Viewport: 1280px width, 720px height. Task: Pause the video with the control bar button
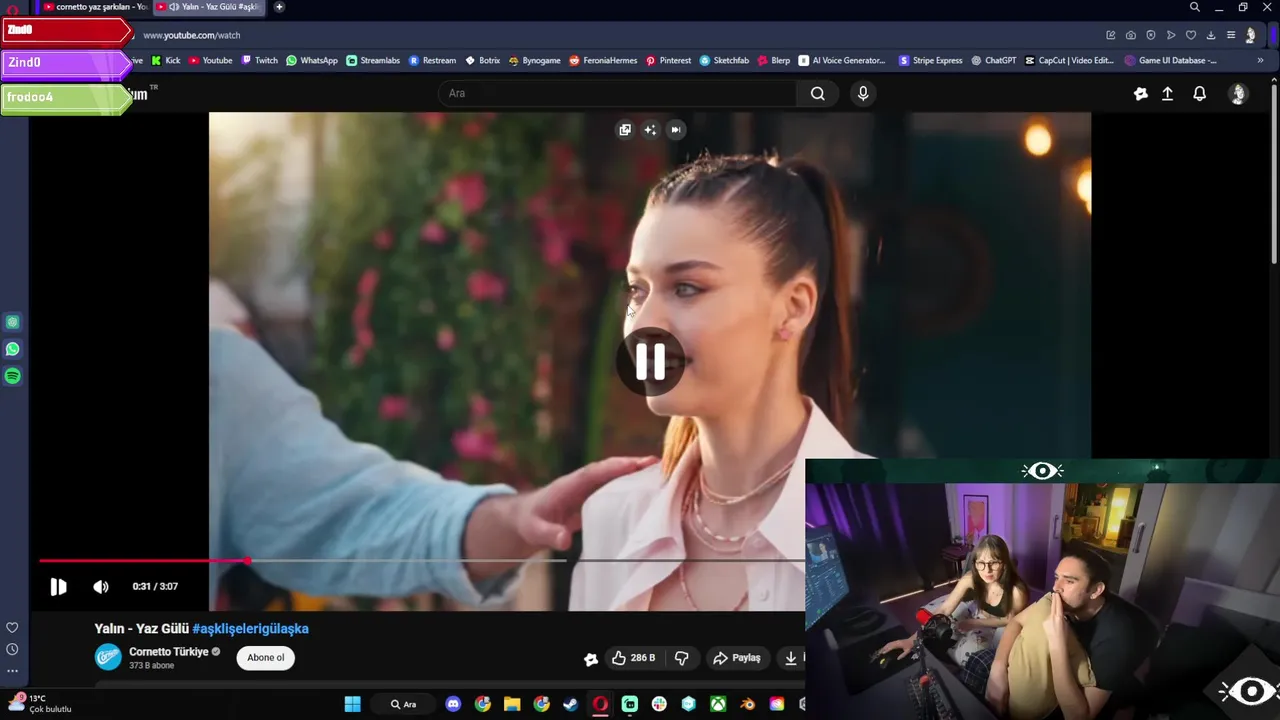tap(58, 587)
